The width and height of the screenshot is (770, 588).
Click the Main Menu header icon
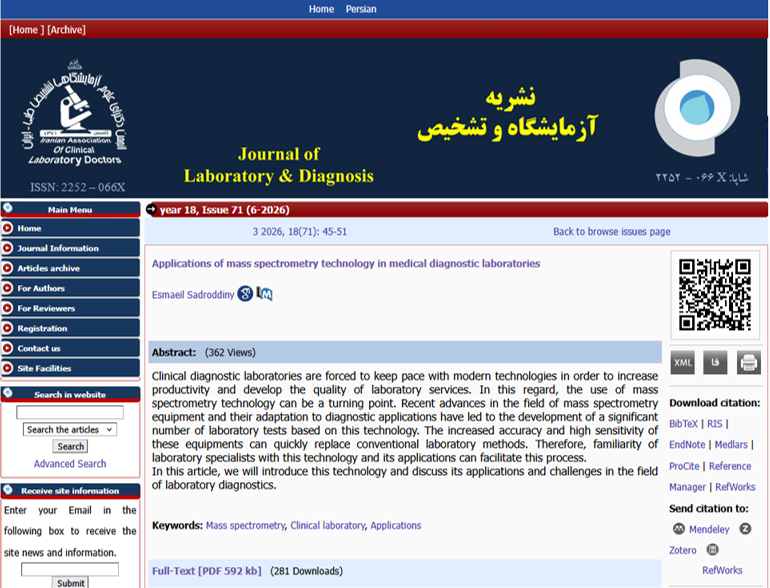click(7, 208)
